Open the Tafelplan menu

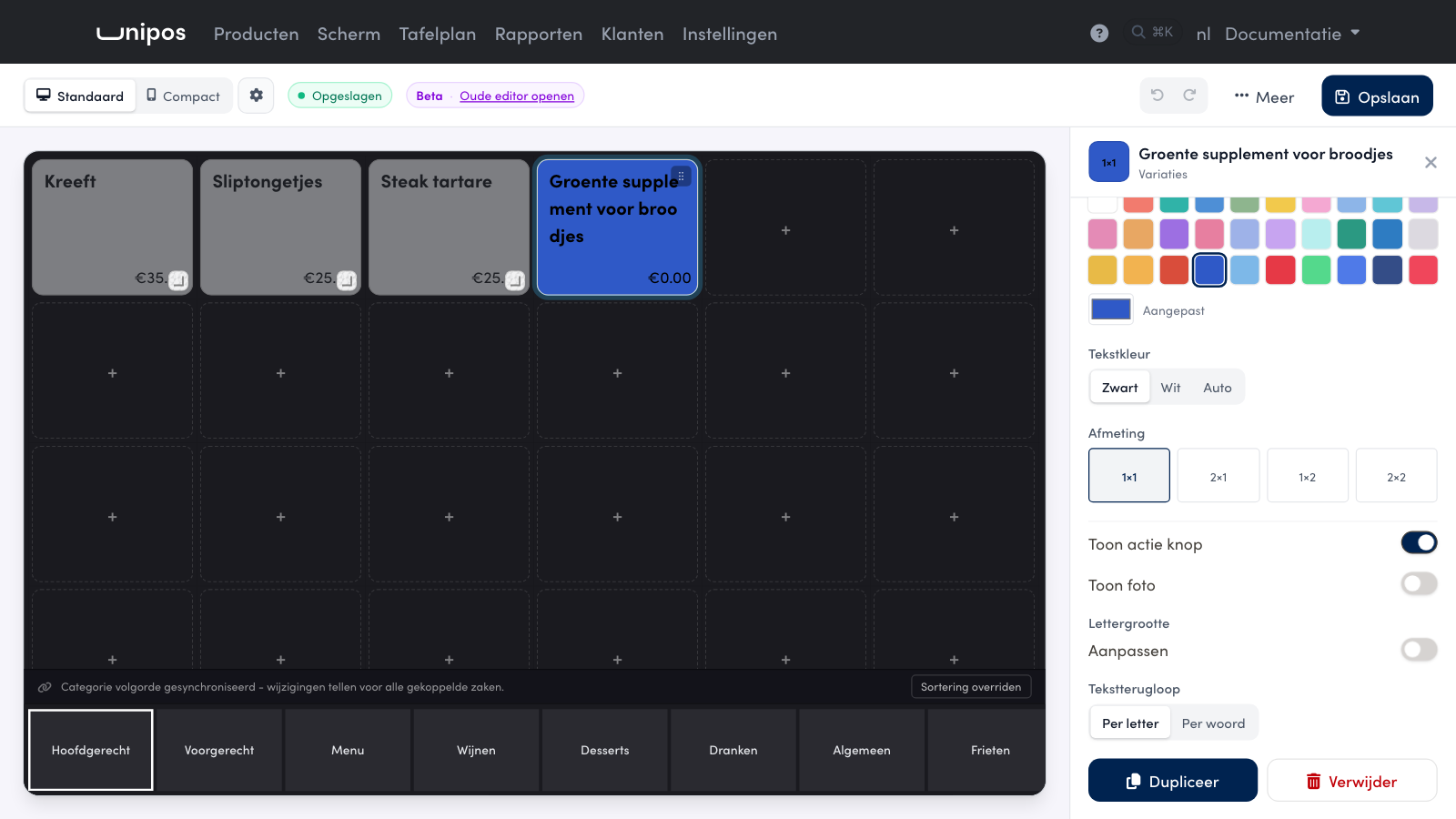438,34
